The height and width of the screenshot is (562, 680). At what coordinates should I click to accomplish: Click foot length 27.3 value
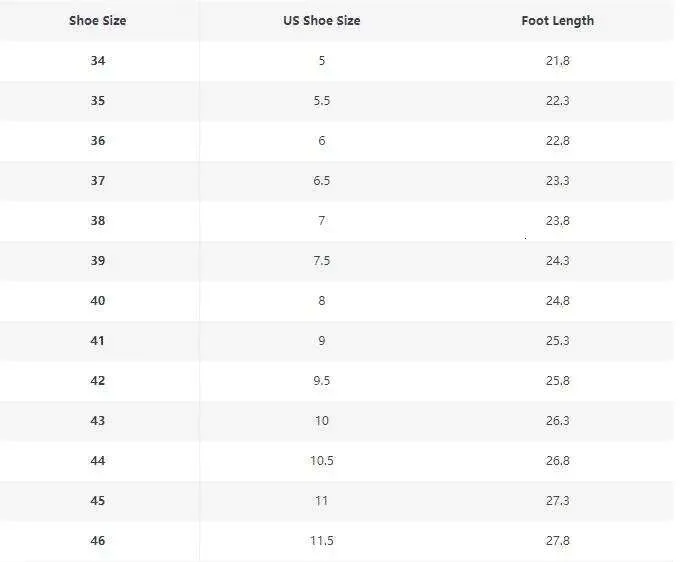558,501
